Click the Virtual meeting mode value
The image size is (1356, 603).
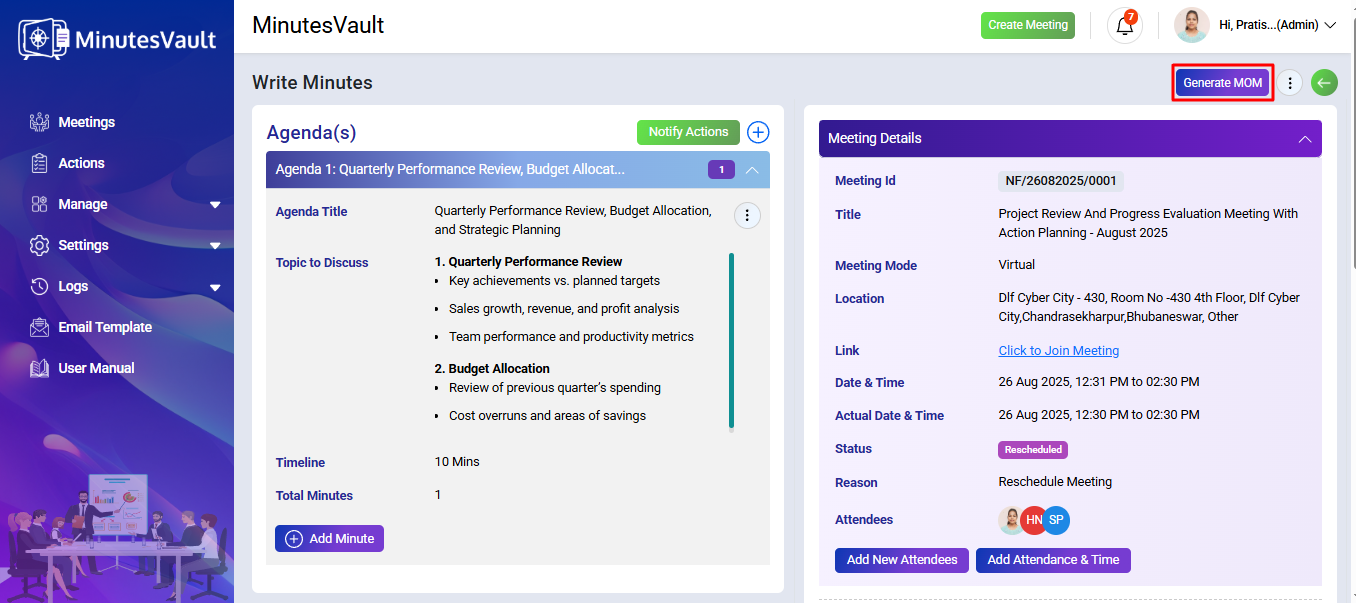(1017, 265)
